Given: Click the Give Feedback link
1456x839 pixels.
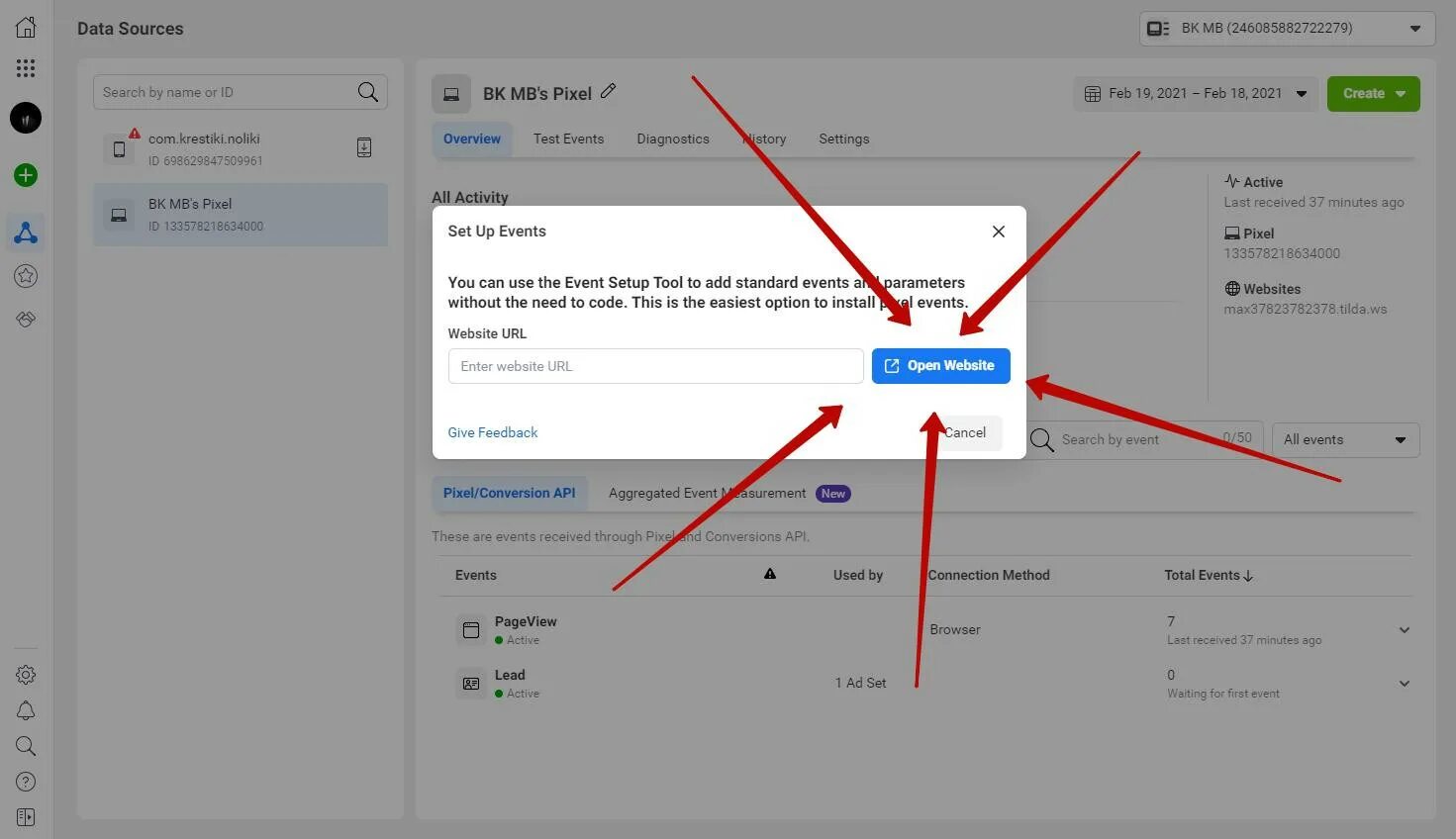Looking at the screenshot, I should tap(493, 432).
